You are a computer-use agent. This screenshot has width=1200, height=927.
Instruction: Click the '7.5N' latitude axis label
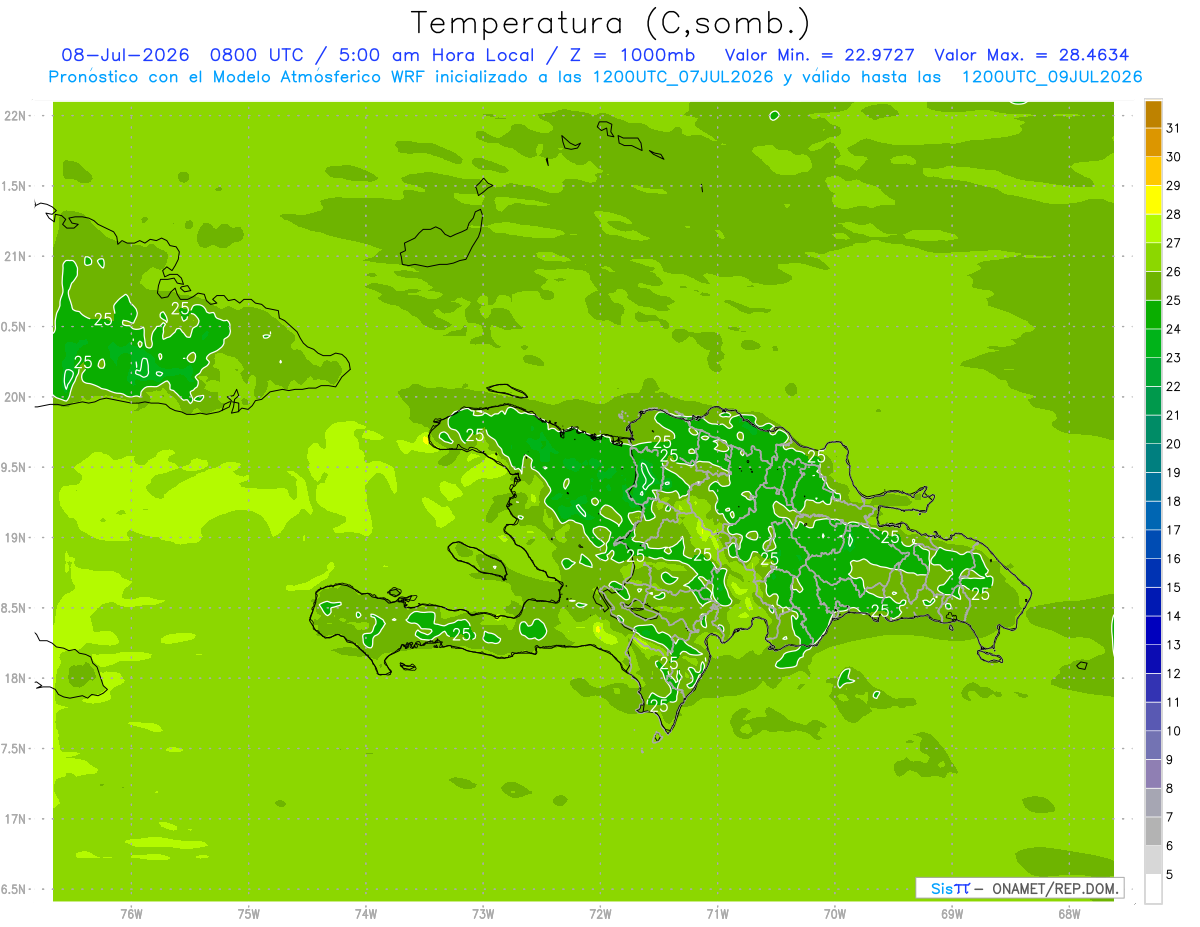15,749
